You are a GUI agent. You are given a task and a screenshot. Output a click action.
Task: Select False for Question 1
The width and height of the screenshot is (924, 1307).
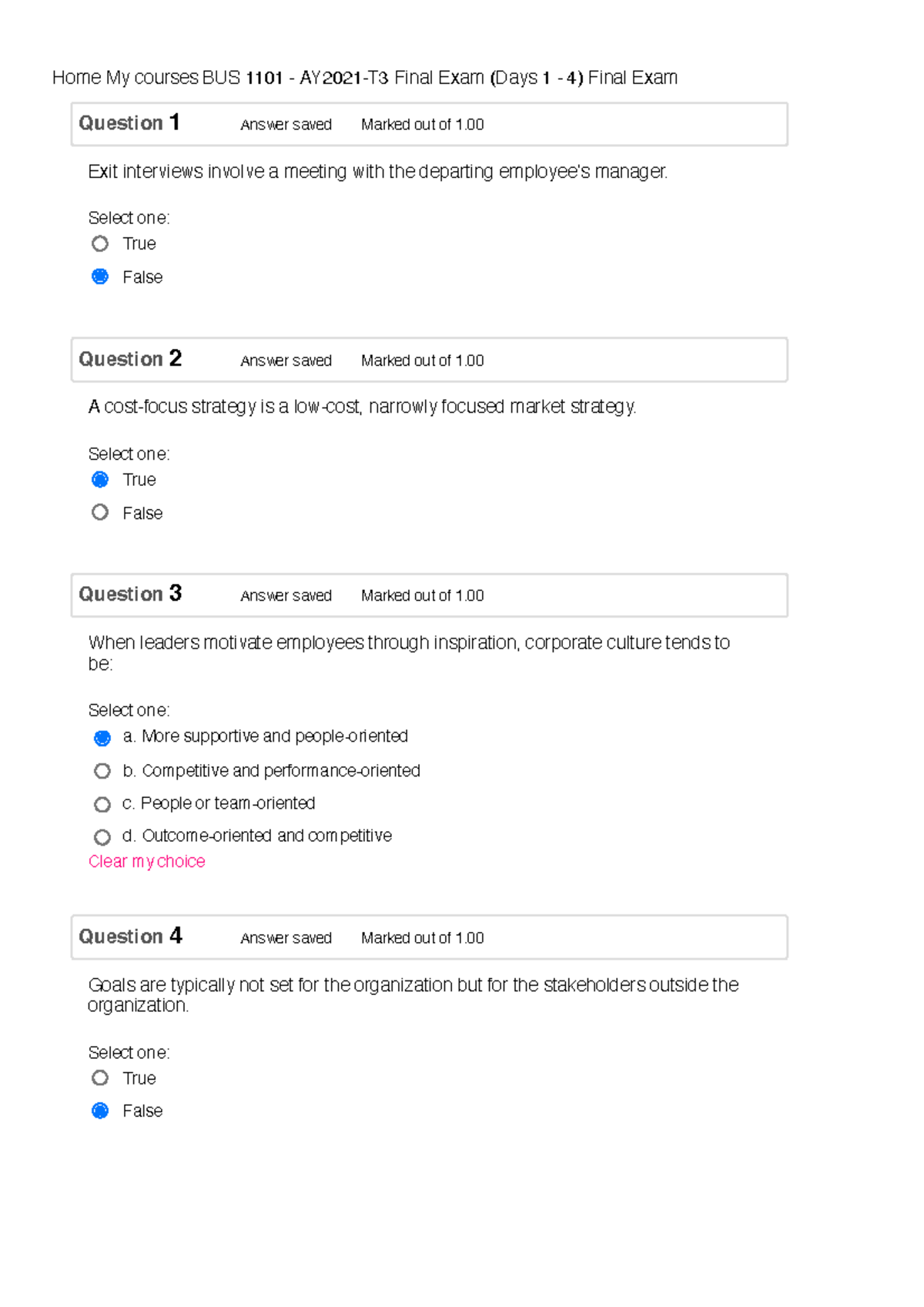pyautogui.click(x=100, y=276)
